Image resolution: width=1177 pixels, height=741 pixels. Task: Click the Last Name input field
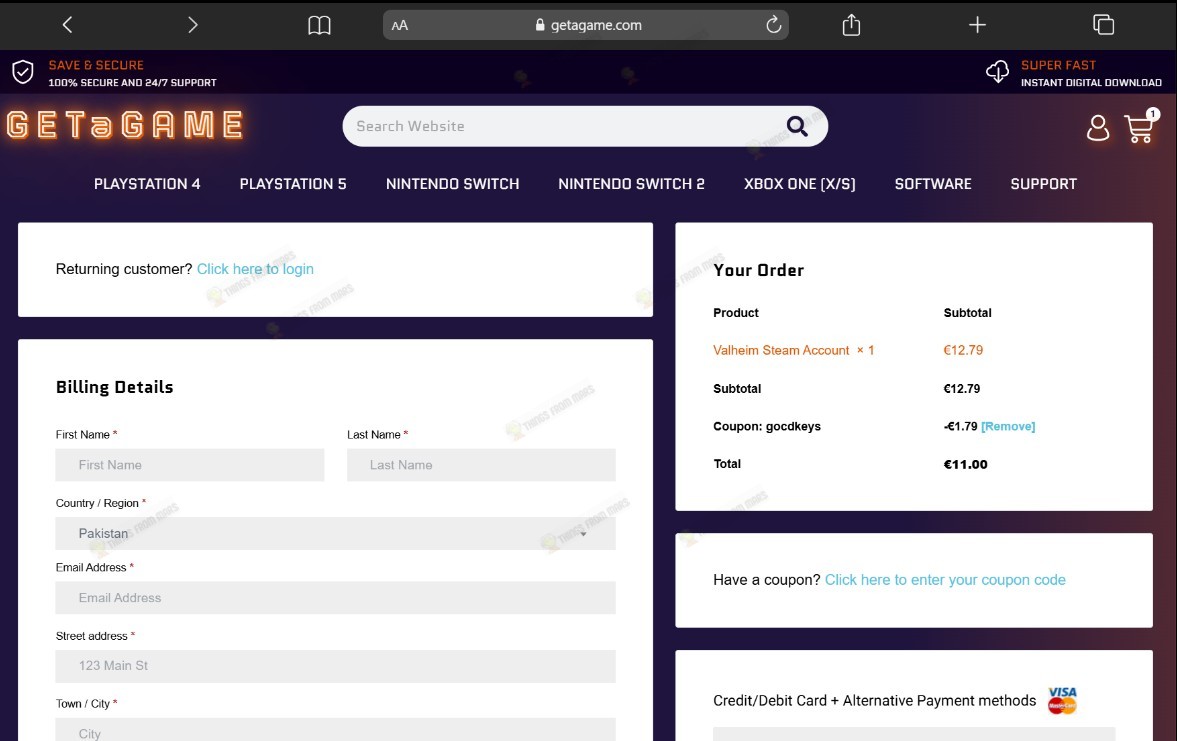tap(481, 465)
